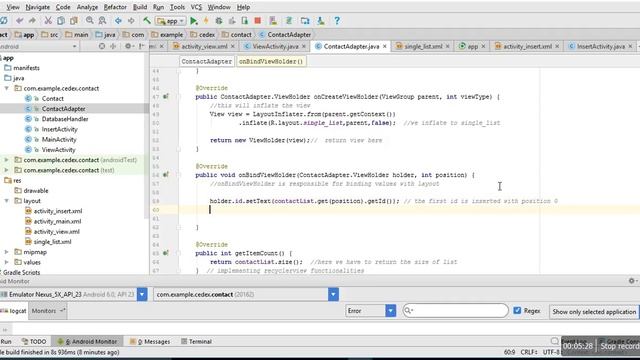Expand the mipmap folder

pyautogui.click(x=7, y=252)
